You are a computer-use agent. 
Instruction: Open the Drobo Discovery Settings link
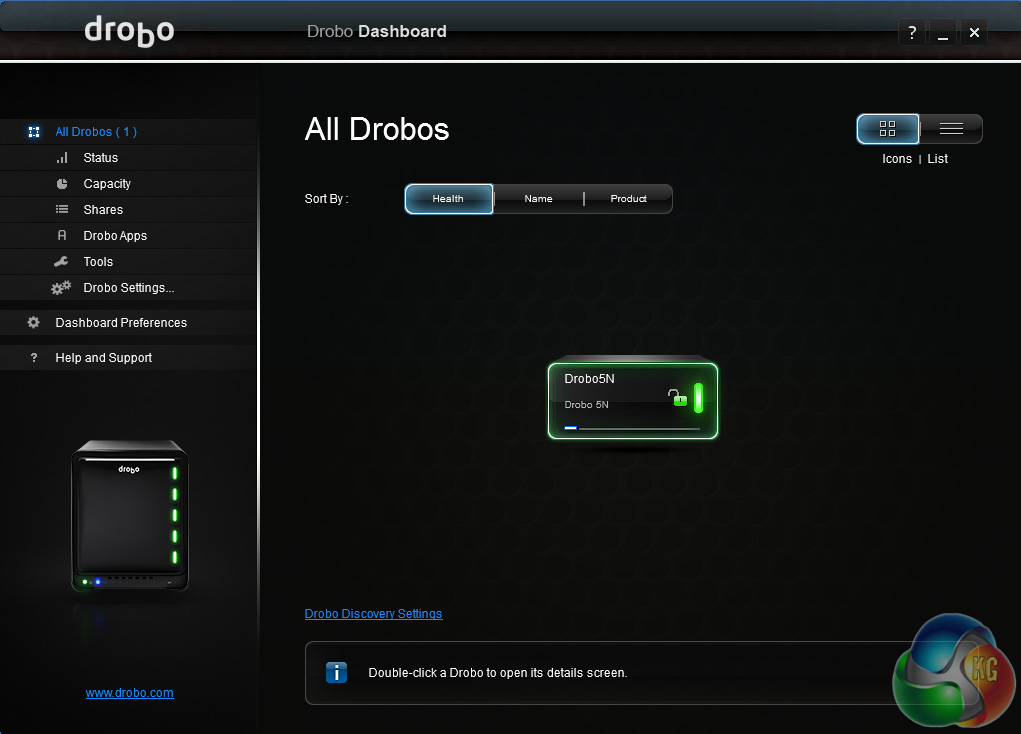(373, 614)
